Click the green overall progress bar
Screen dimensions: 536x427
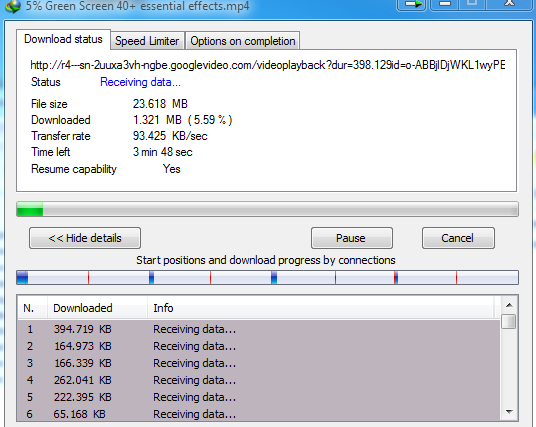point(267,209)
